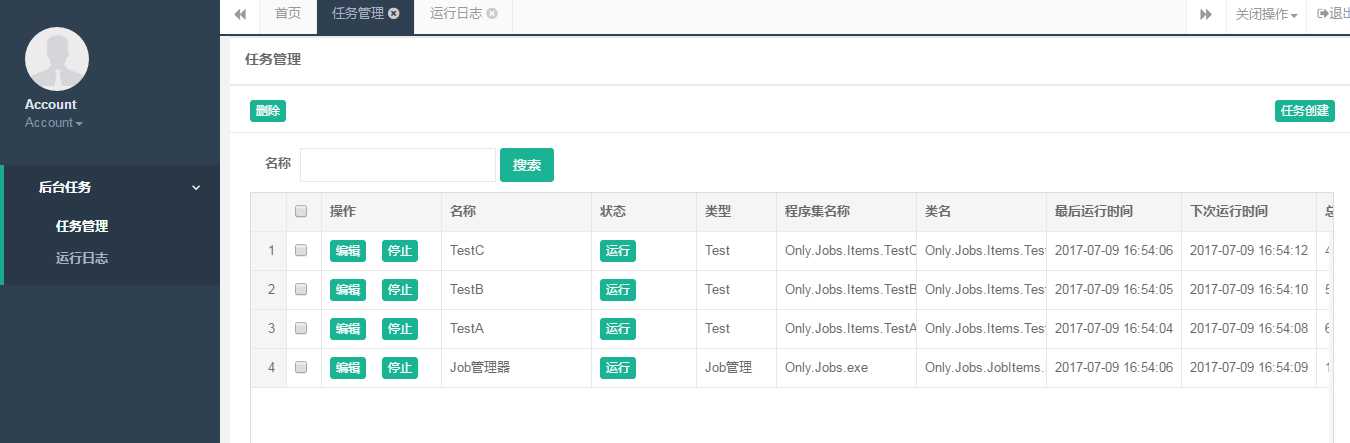1350x443 pixels.
Task: Click the 2017-07-09 16:54:04 last run time
Action: coord(1114,328)
